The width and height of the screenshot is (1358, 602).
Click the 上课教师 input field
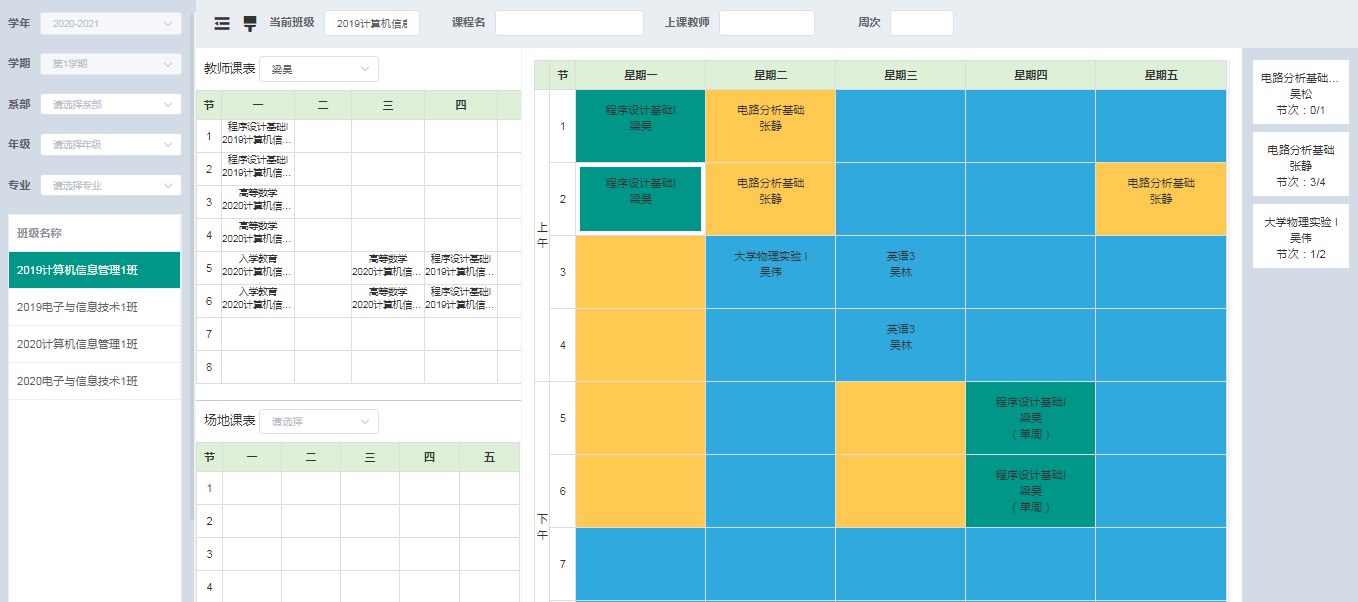point(766,23)
